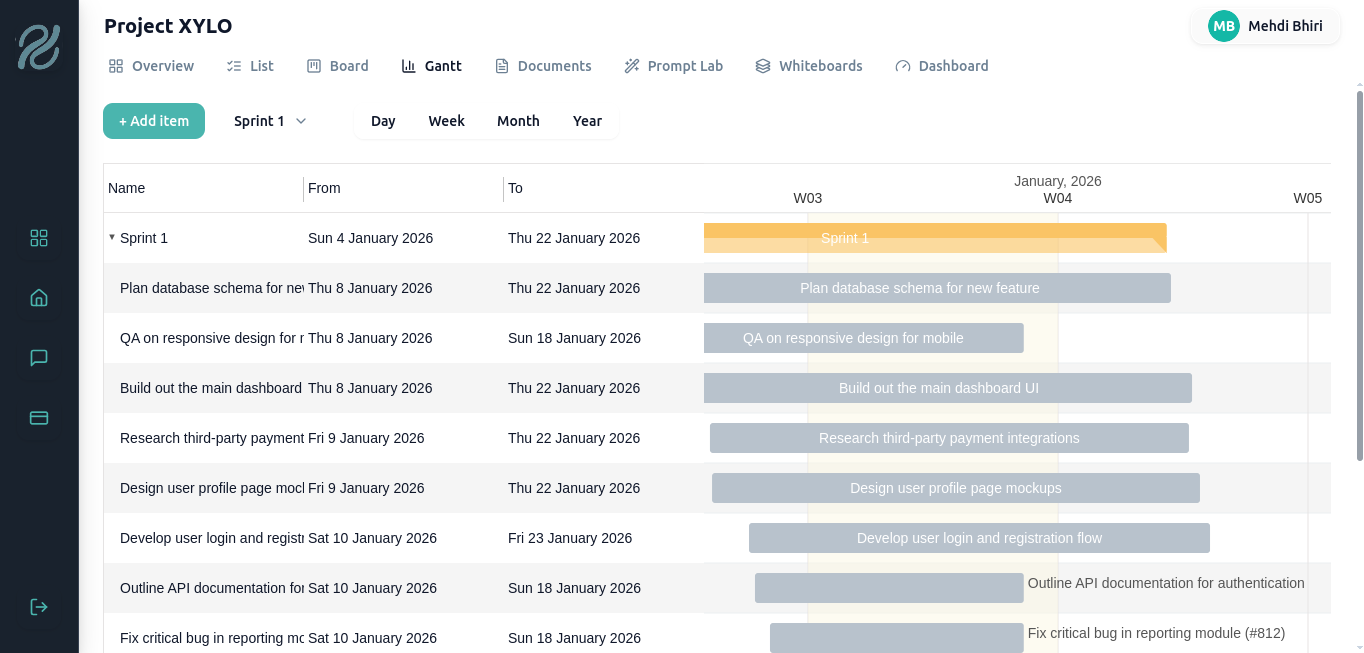Collapse the Sprint 1 row group
The image size is (1364, 653).
coord(112,238)
